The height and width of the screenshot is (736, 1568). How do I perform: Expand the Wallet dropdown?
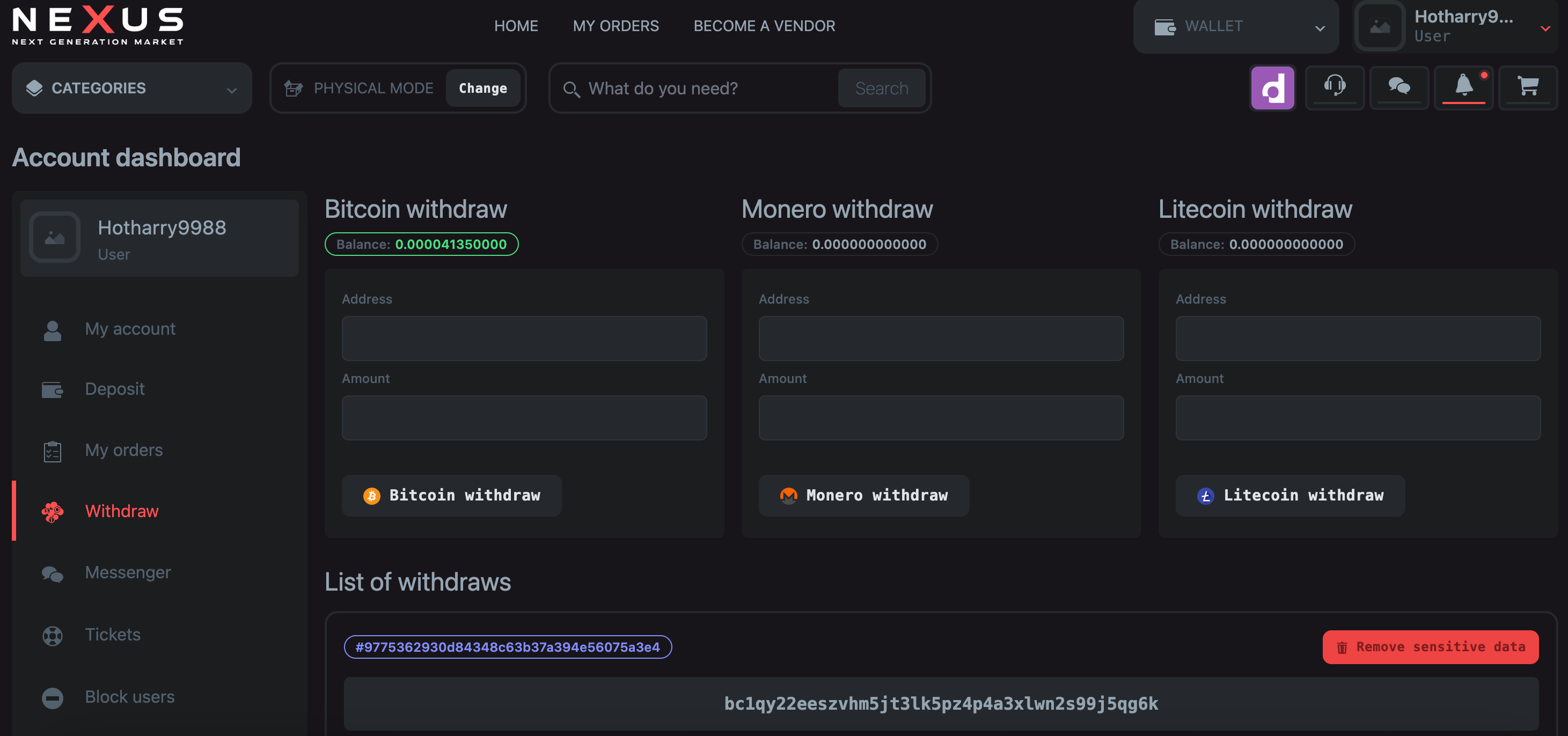(x=1236, y=27)
